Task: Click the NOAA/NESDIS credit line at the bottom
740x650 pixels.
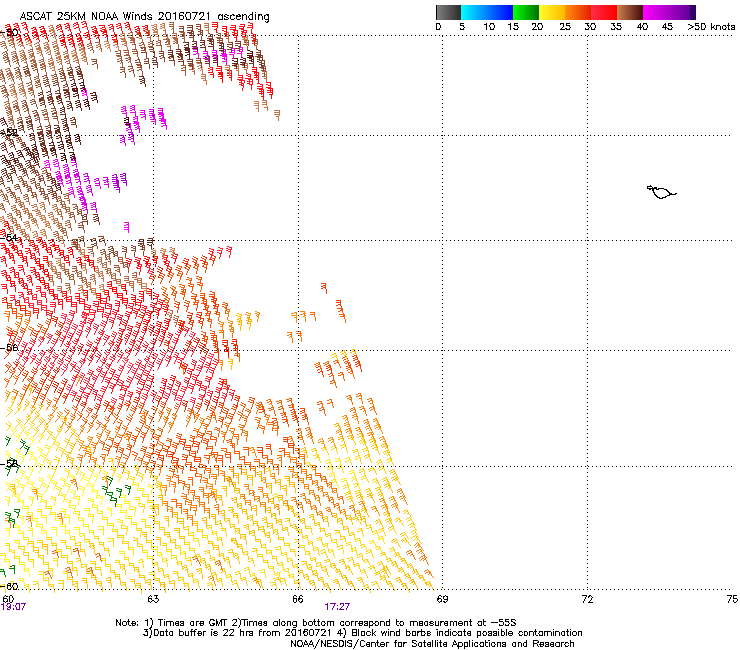Action: point(432,644)
